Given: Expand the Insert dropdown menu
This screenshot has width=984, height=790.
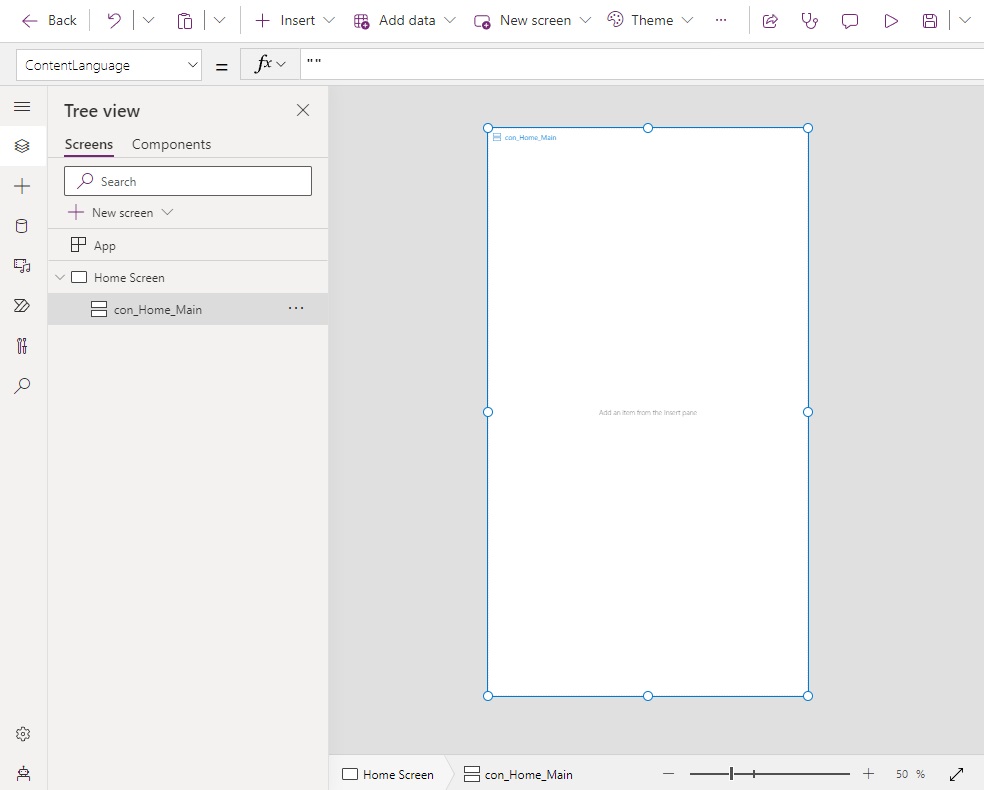Looking at the screenshot, I should pyautogui.click(x=329, y=21).
